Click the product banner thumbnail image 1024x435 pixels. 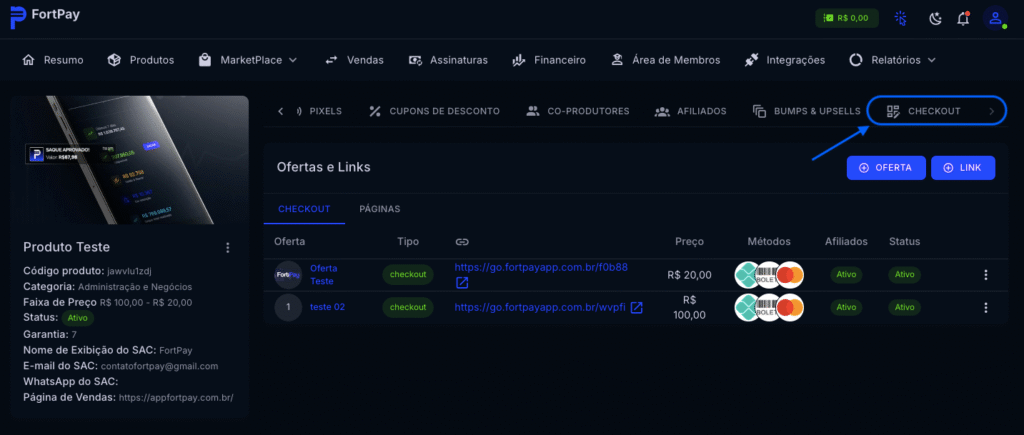click(136, 160)
